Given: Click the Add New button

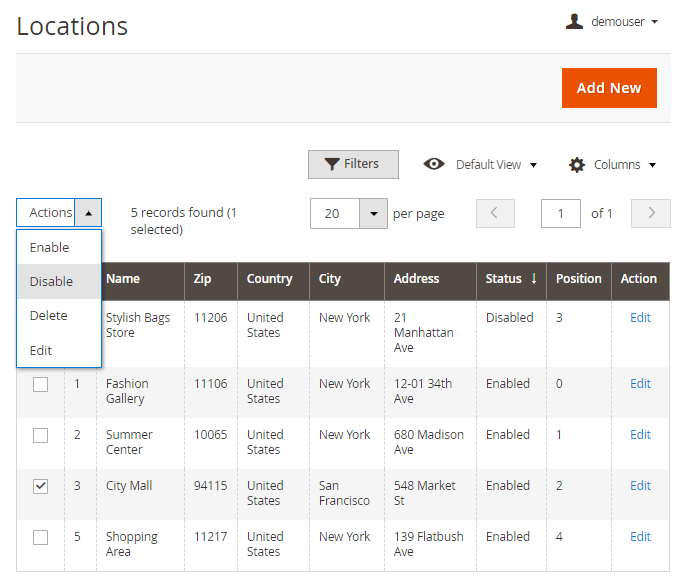Looking at the screenshot, I should click(609, 88).
